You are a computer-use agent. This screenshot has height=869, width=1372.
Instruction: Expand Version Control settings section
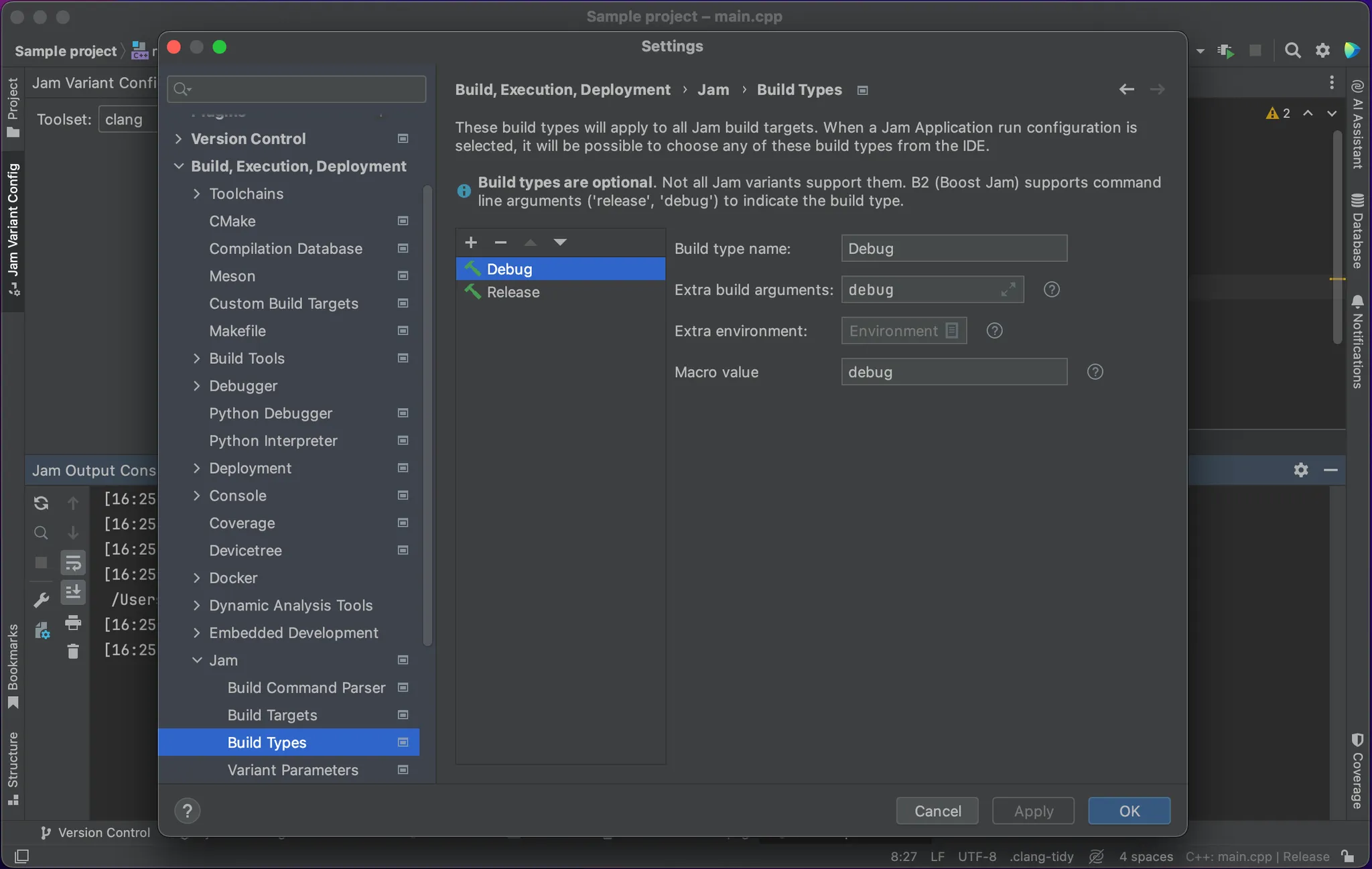[178, 139]
